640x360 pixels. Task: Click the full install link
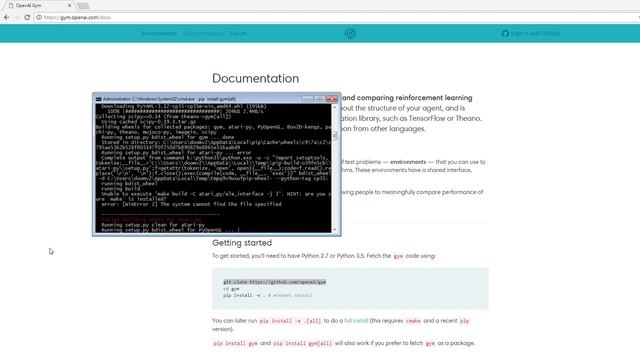356,321
